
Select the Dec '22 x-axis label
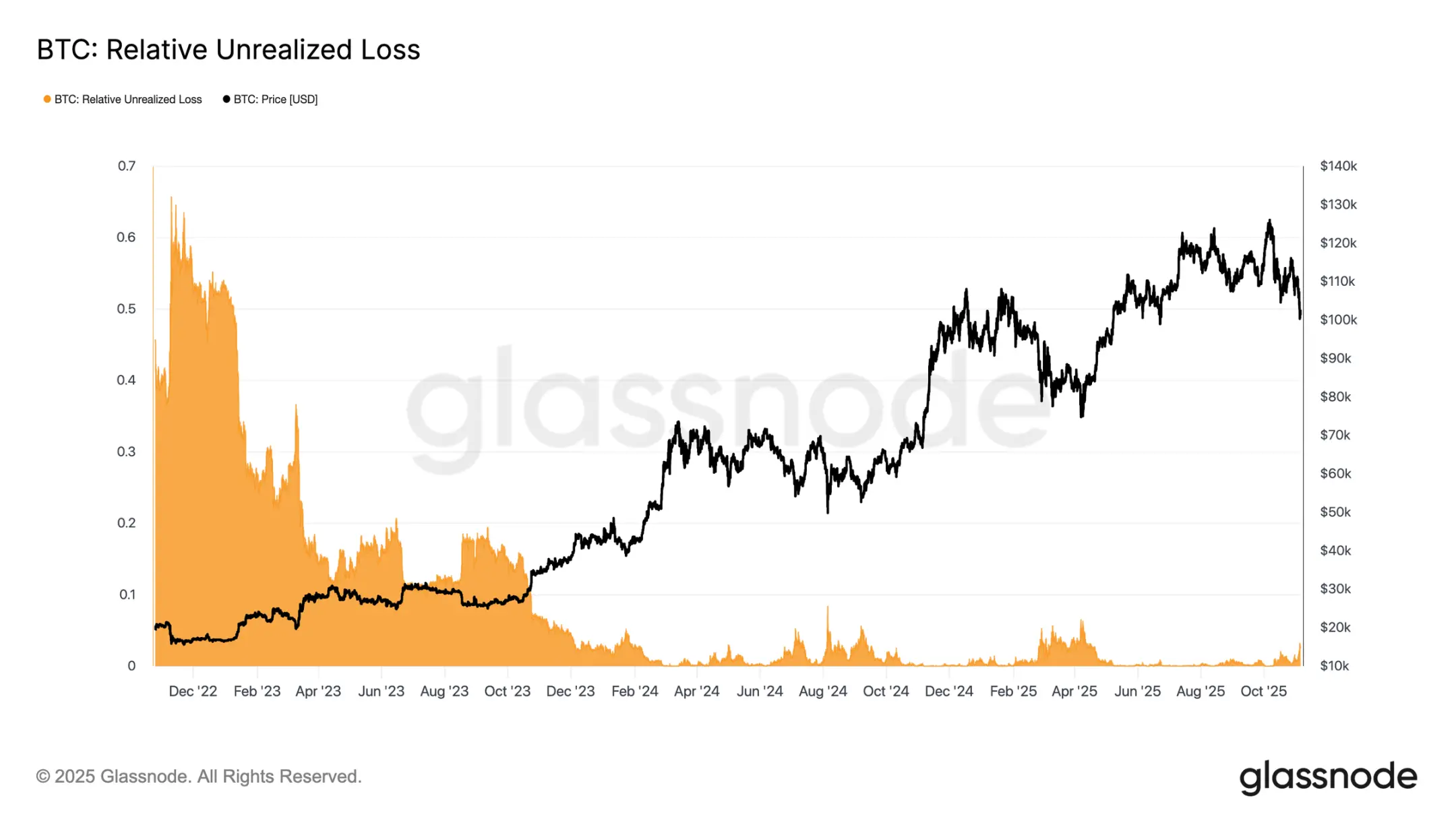click(193, 691)
